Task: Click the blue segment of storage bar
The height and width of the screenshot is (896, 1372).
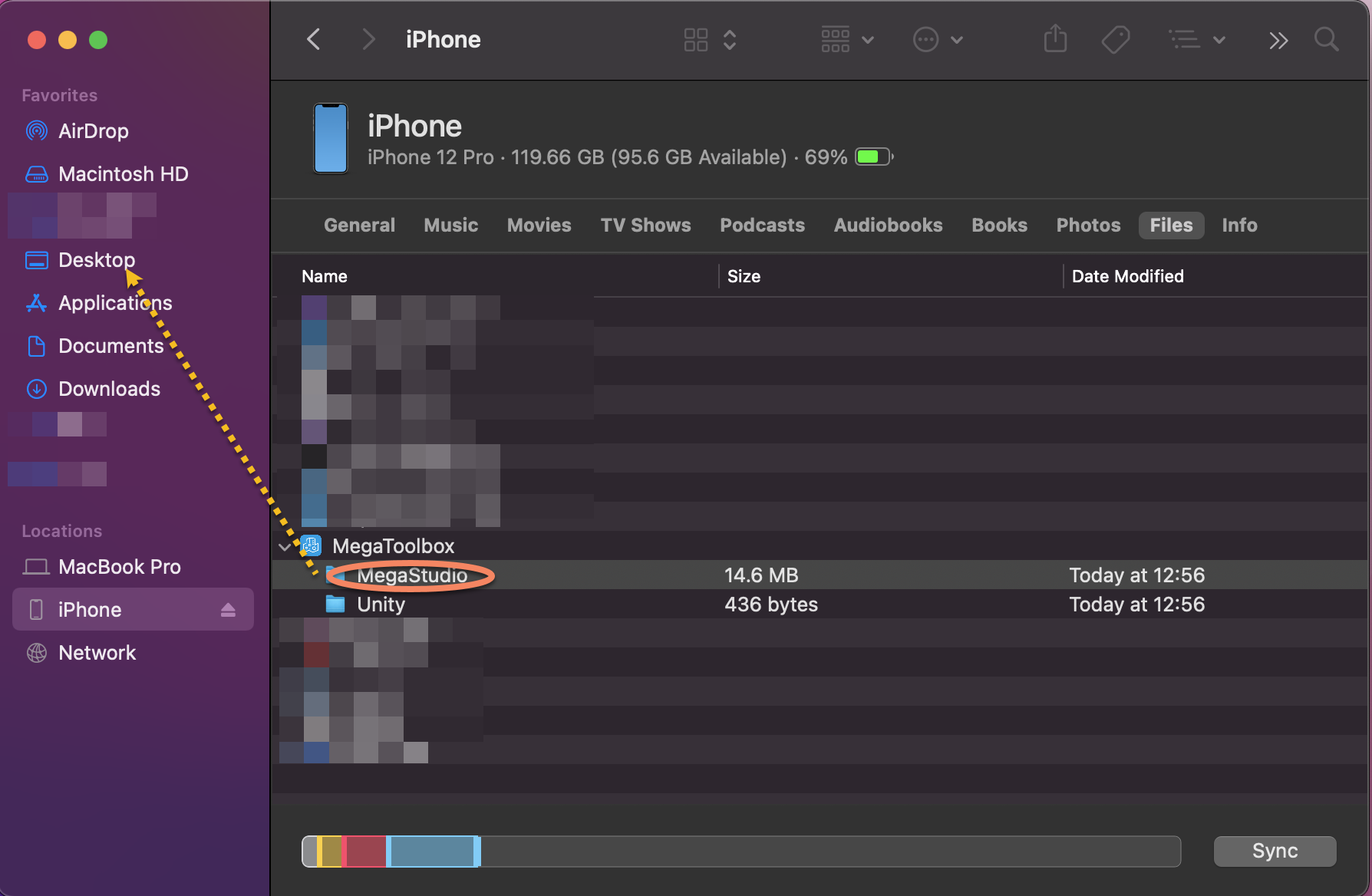Action: point(433,852)
